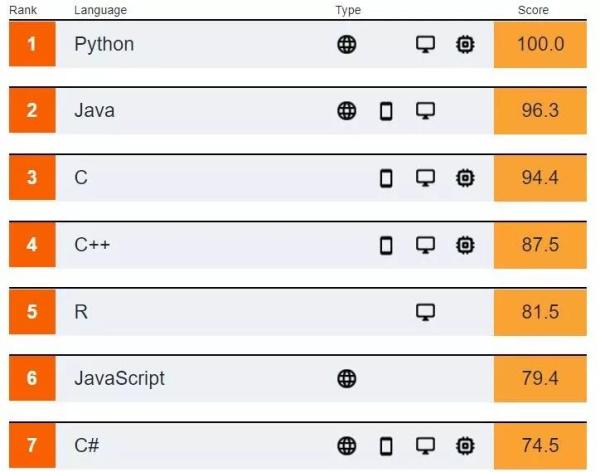600x472 pixels.
Task: Select the Python language name
Action: click(104, 44)
